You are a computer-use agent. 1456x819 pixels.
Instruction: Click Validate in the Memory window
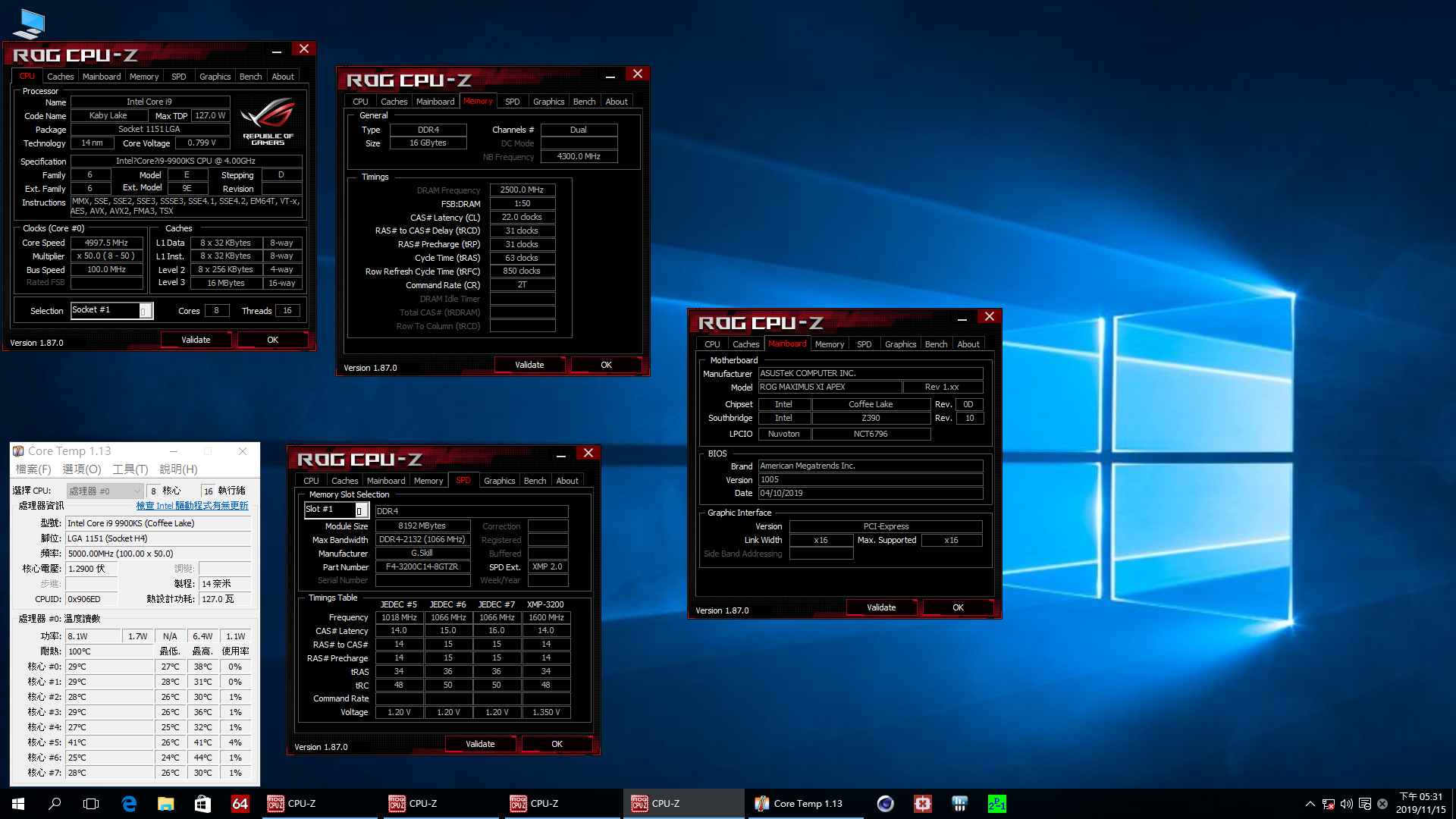point(529,365)
